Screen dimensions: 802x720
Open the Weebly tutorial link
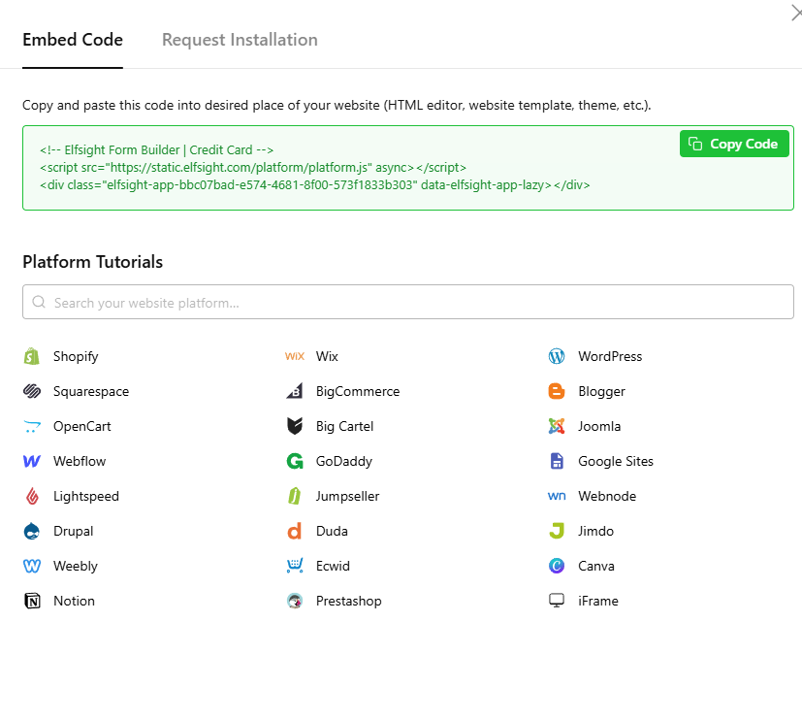pos(76,566)
